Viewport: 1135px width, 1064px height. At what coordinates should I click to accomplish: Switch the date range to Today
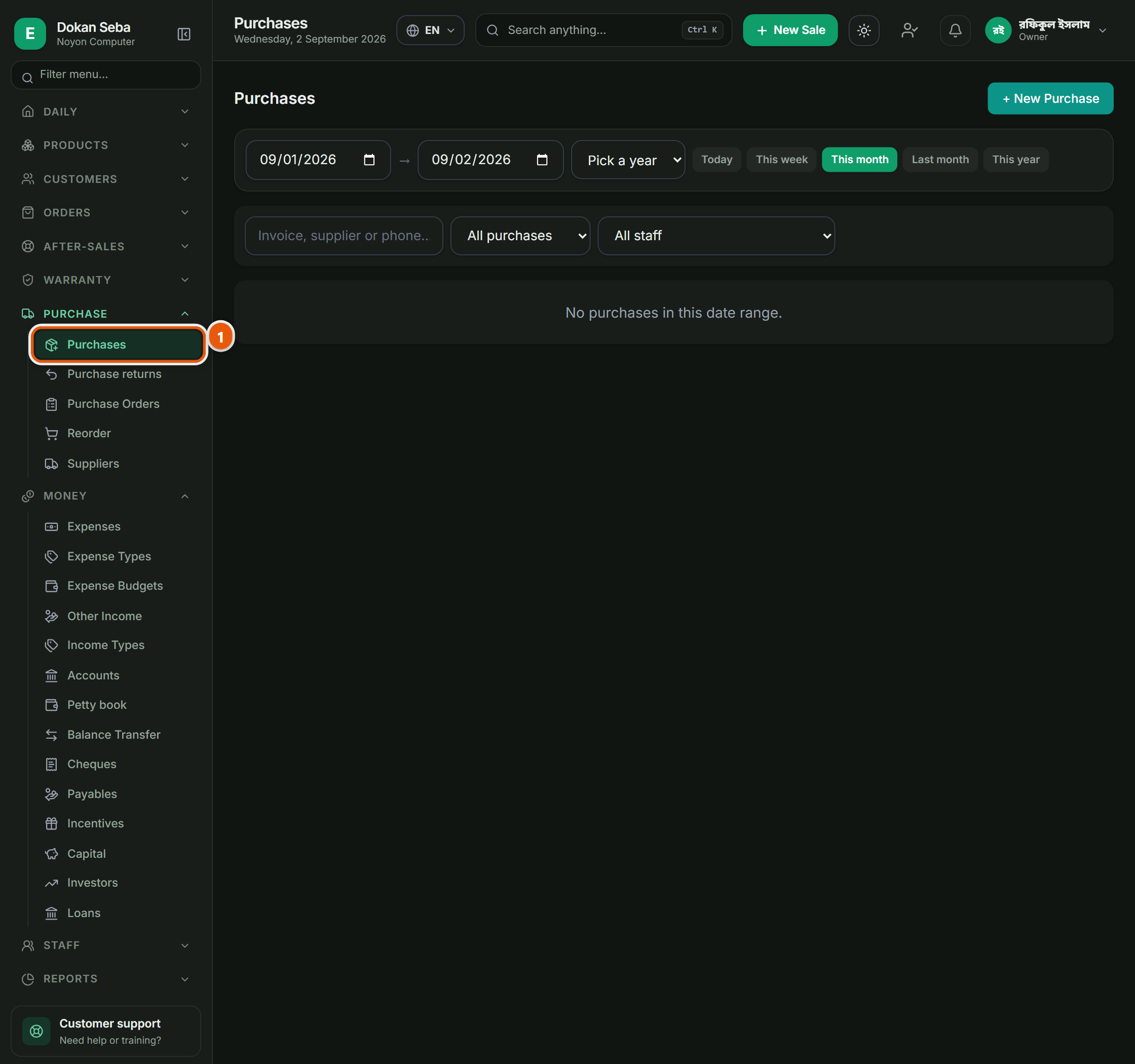tap(716, 160)
